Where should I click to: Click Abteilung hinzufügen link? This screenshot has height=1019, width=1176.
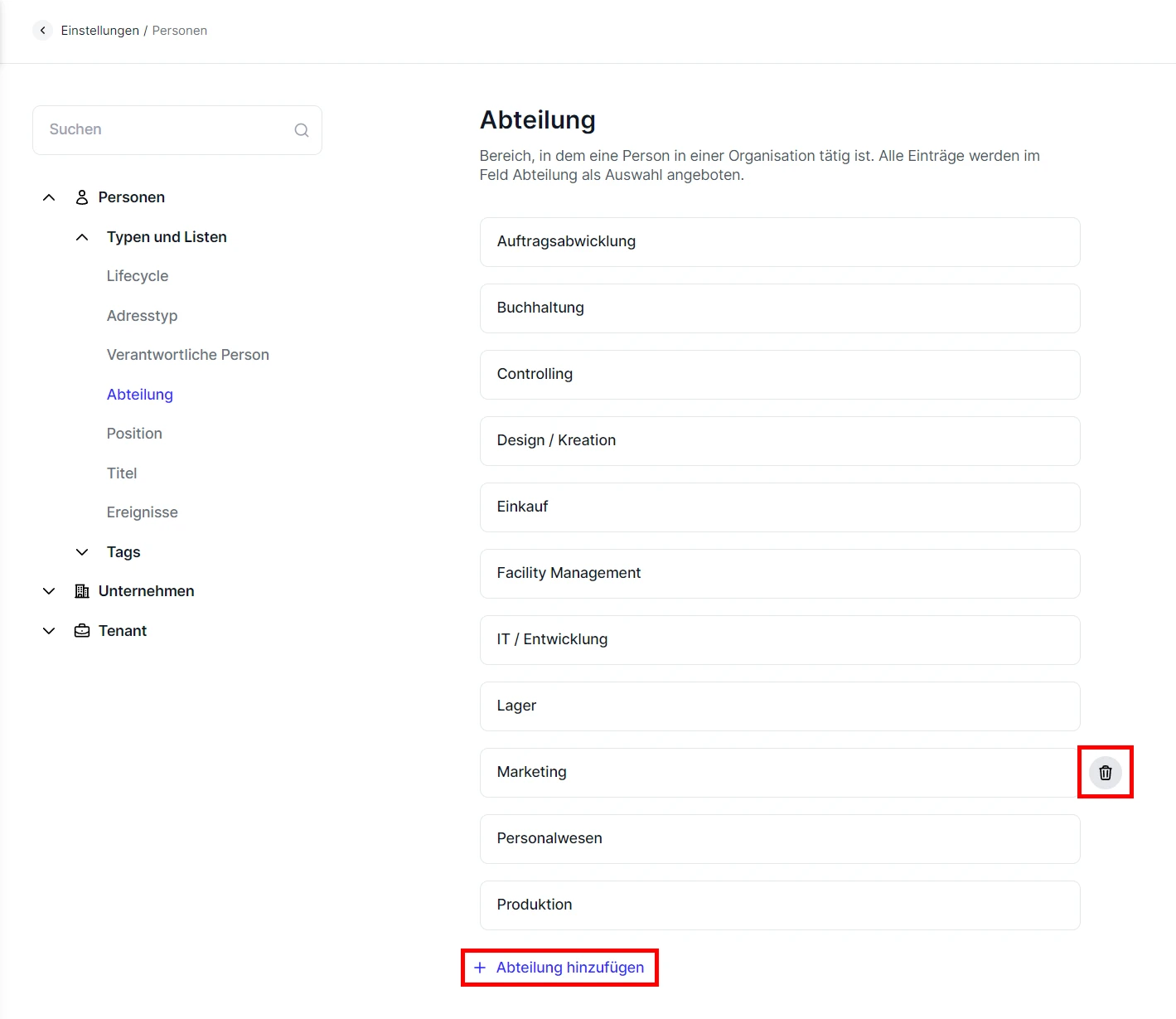[x=569, y=968]
